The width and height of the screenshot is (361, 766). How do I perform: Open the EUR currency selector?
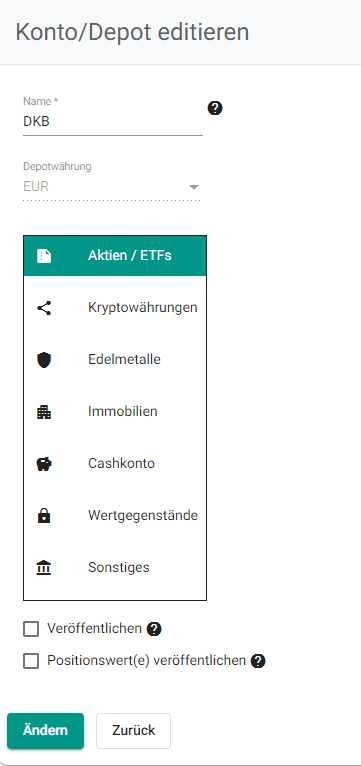(x=111, y=187)
